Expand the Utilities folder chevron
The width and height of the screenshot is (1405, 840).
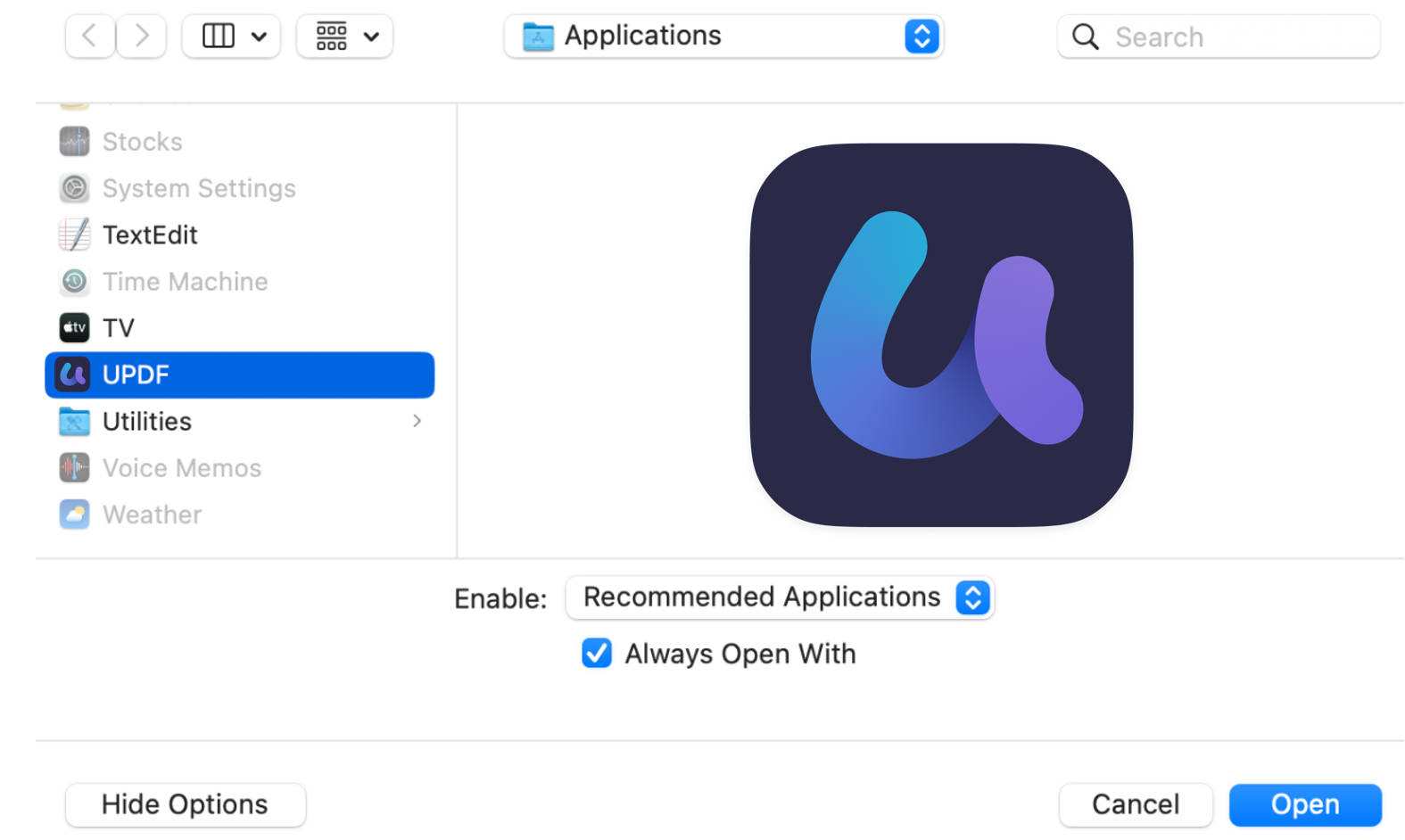[417, 421]
